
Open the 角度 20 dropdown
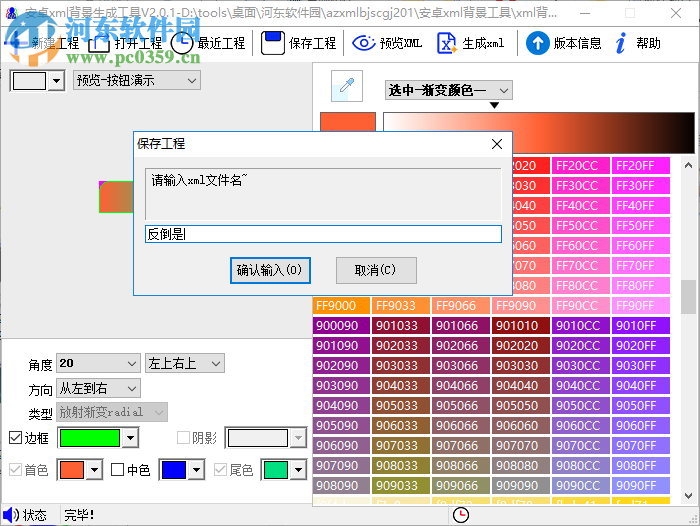98,363
